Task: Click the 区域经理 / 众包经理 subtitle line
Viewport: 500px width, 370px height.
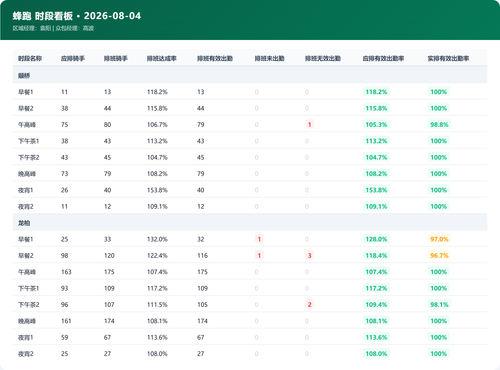Action: pyautogui.click(x=53, y=28)
